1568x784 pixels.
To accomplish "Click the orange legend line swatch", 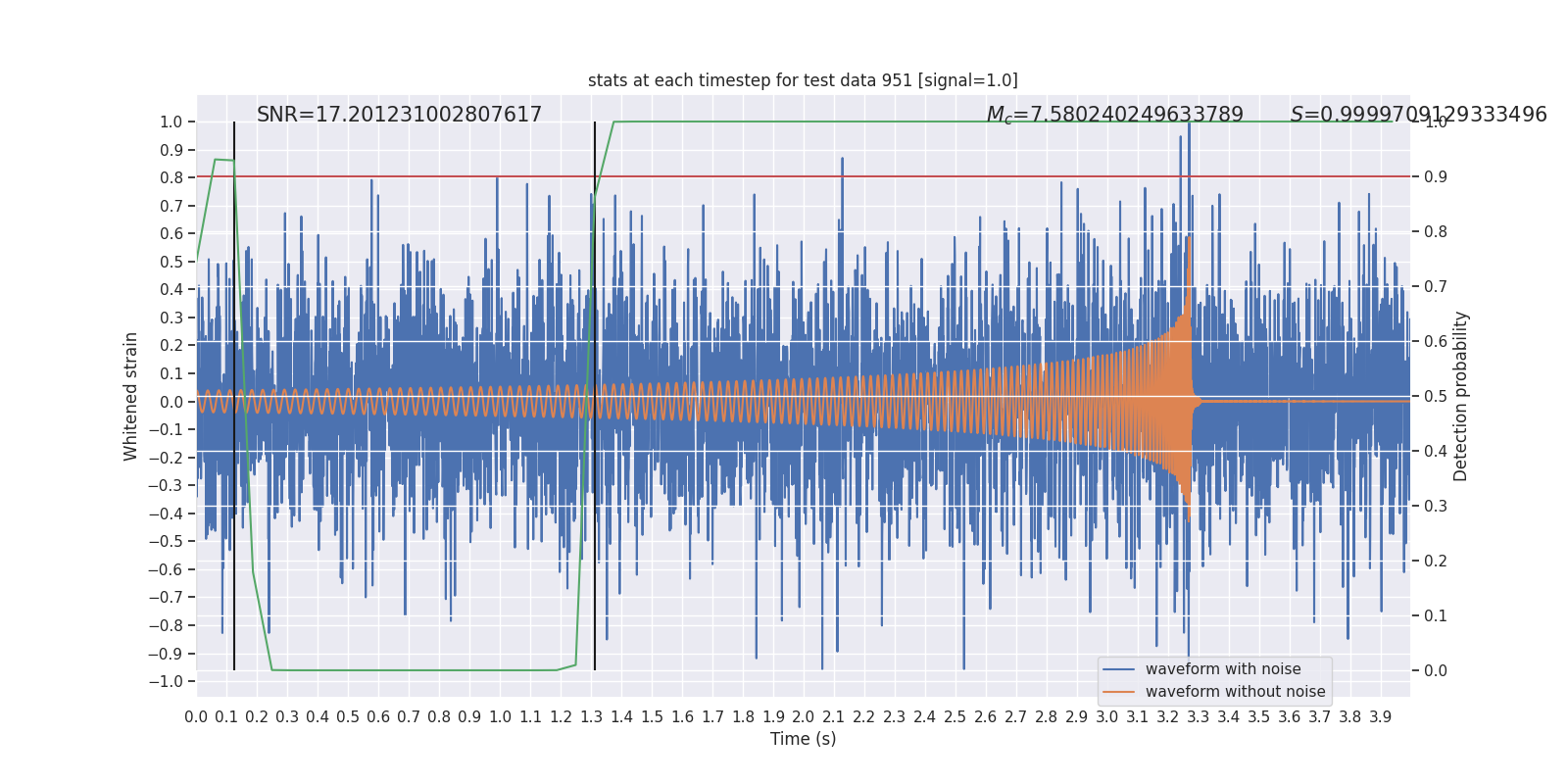I will pyautogui.click(x=1118, y=692).
